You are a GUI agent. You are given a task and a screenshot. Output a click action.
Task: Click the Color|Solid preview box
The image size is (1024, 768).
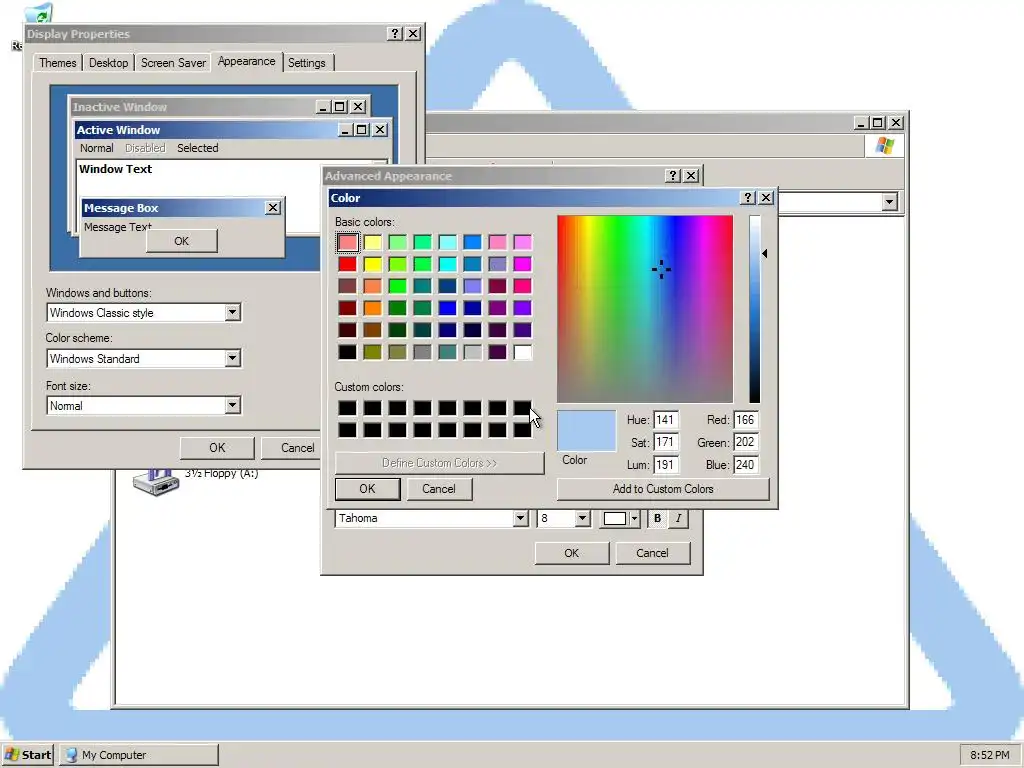(586, 431)
